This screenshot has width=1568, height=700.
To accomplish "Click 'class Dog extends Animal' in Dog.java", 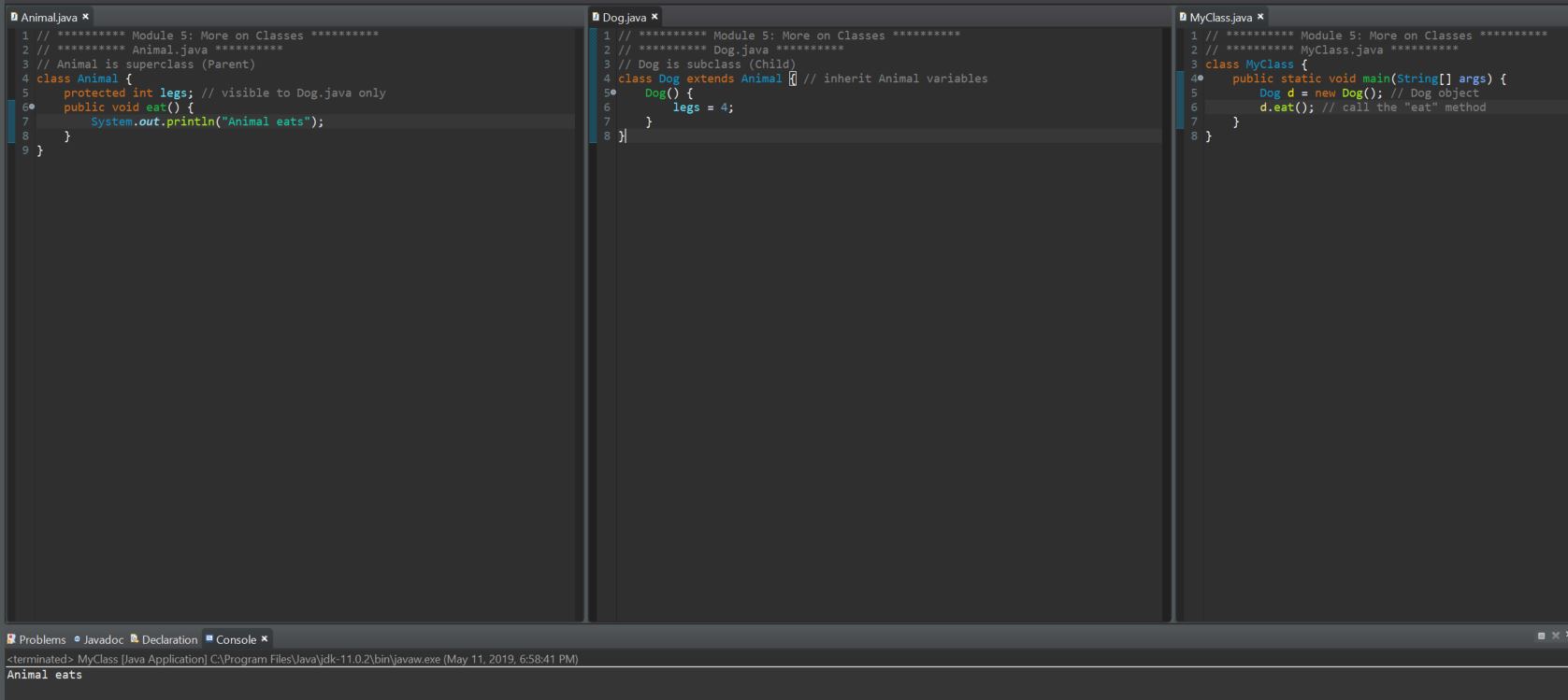I will (x=699, y=79).
